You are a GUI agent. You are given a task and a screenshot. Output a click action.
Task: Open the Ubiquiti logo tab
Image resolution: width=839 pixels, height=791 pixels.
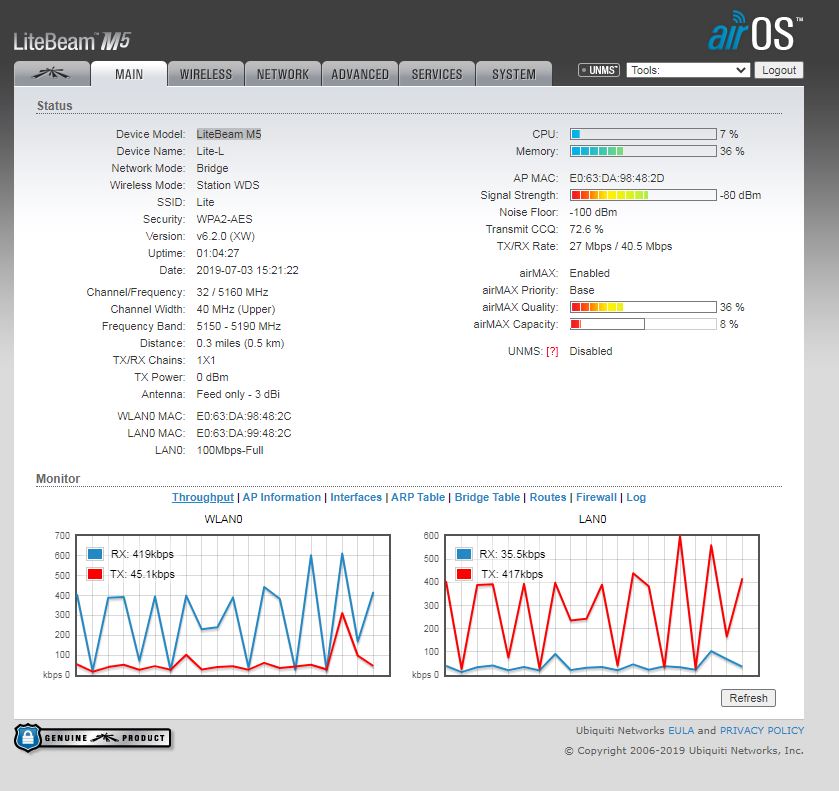click(x=52, y=74)
